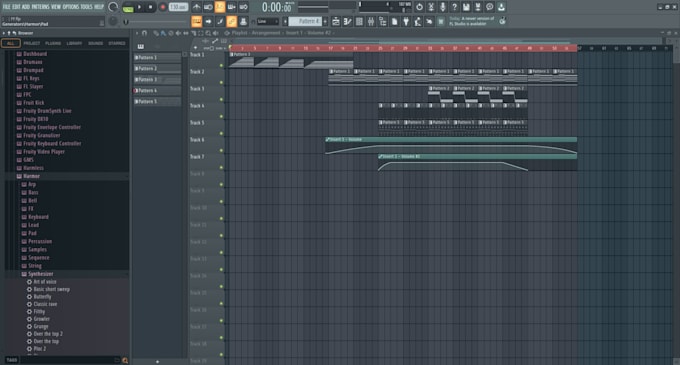
Task: Click the browser search magnifier icon
Action: 125,360
